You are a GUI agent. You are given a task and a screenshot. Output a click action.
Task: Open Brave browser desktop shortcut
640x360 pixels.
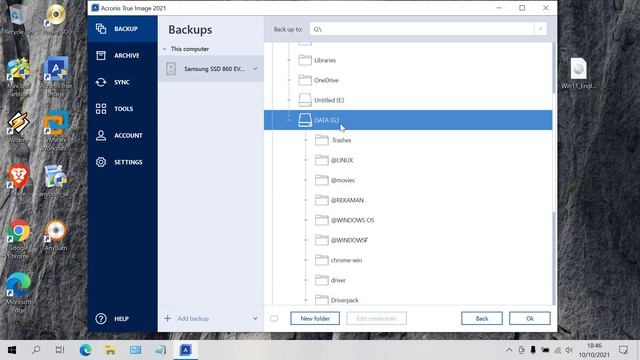18,180
